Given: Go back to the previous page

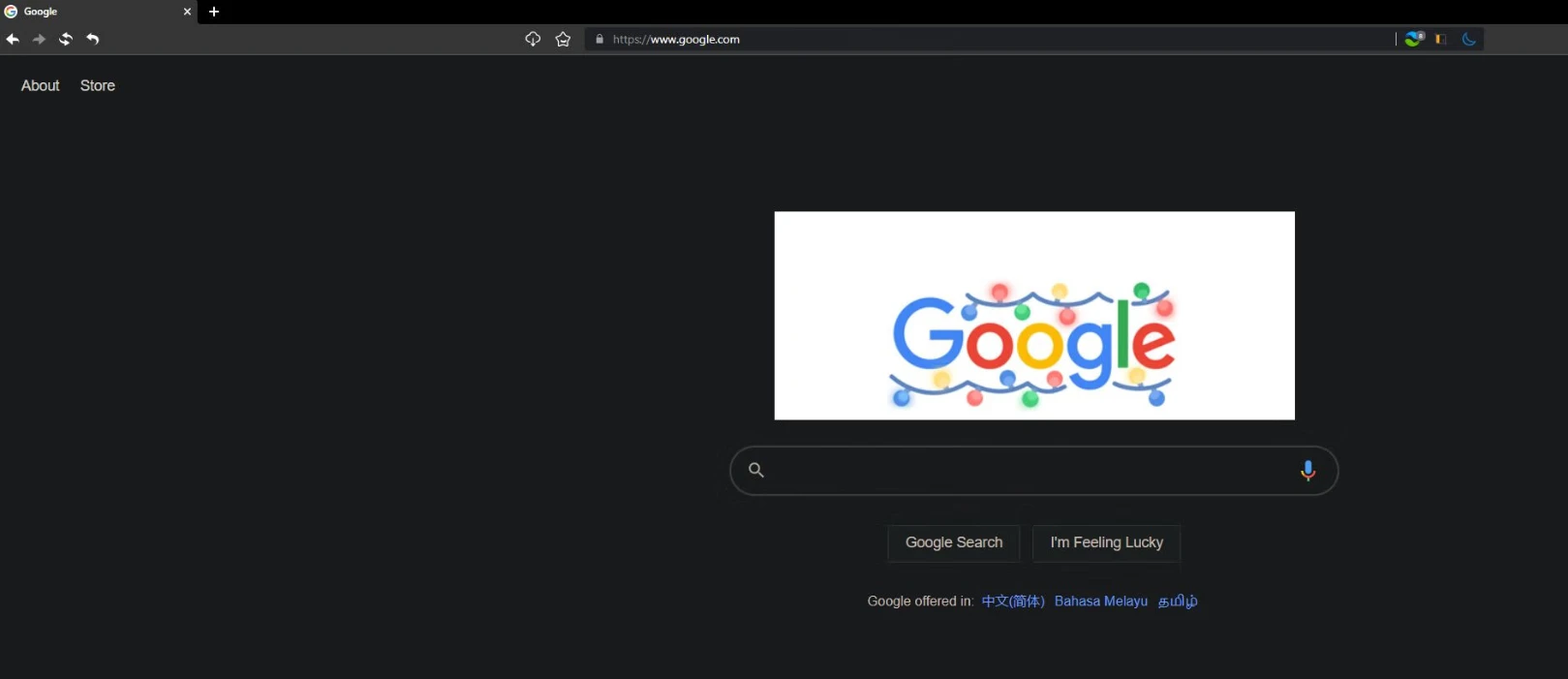Looking at the screenshot, I should click(x=13, y=39).
